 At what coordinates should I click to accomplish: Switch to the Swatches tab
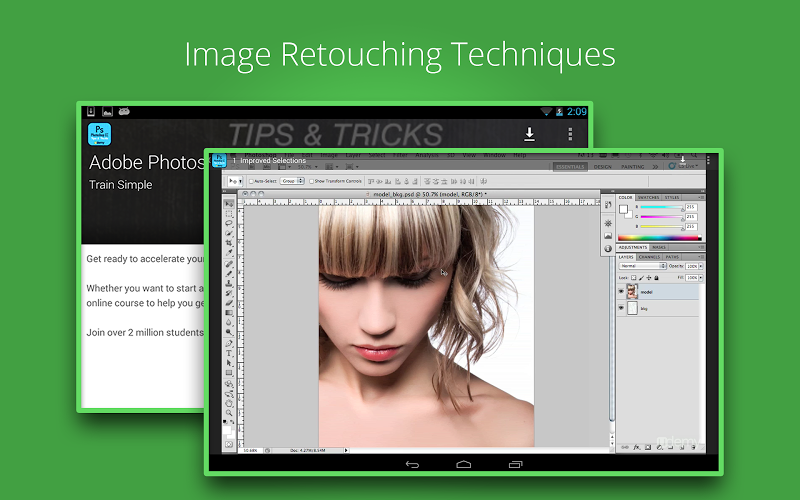pos(650,198)
